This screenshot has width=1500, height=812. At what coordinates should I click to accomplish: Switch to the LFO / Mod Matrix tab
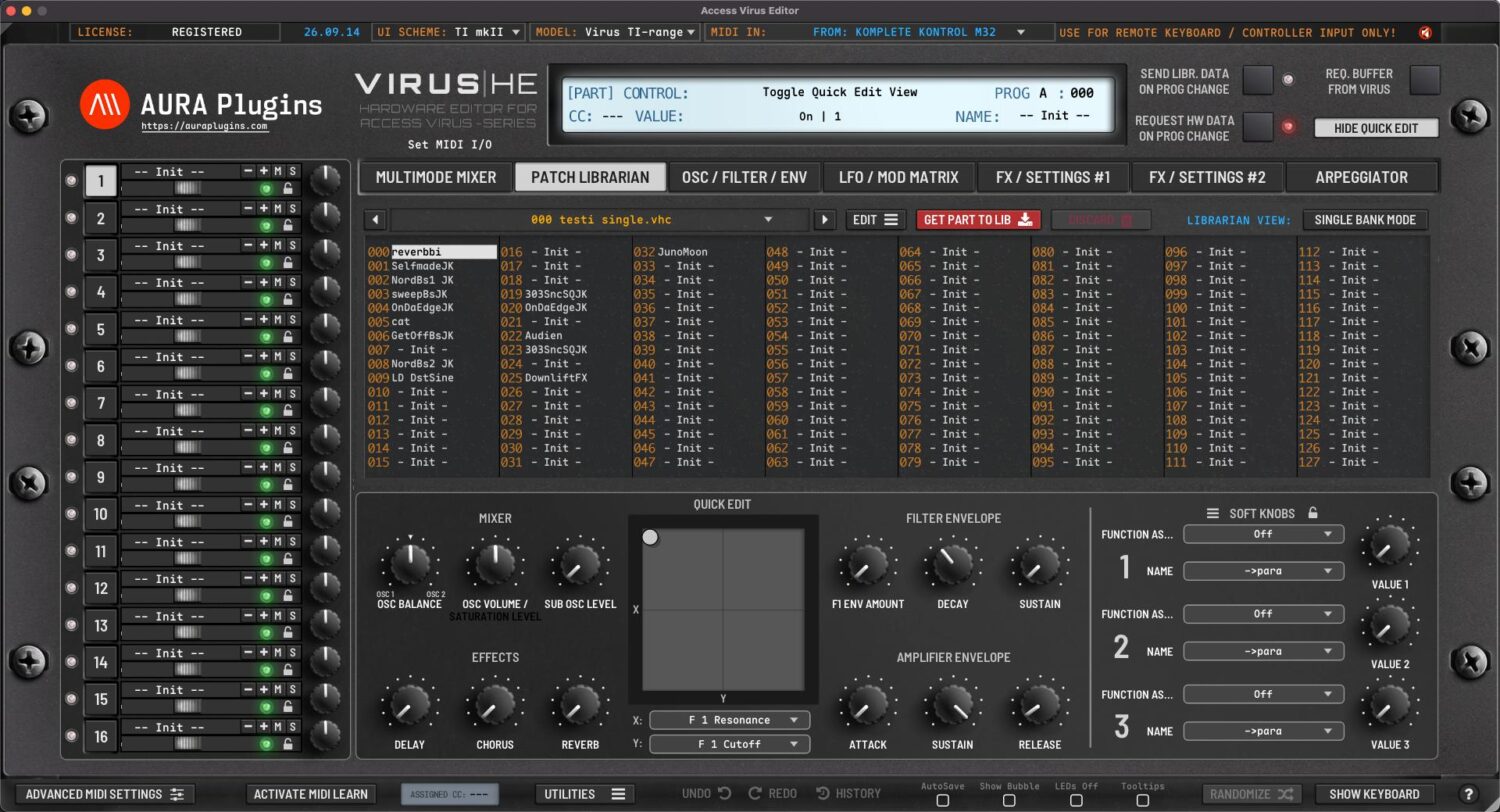[x=898, y=177]
